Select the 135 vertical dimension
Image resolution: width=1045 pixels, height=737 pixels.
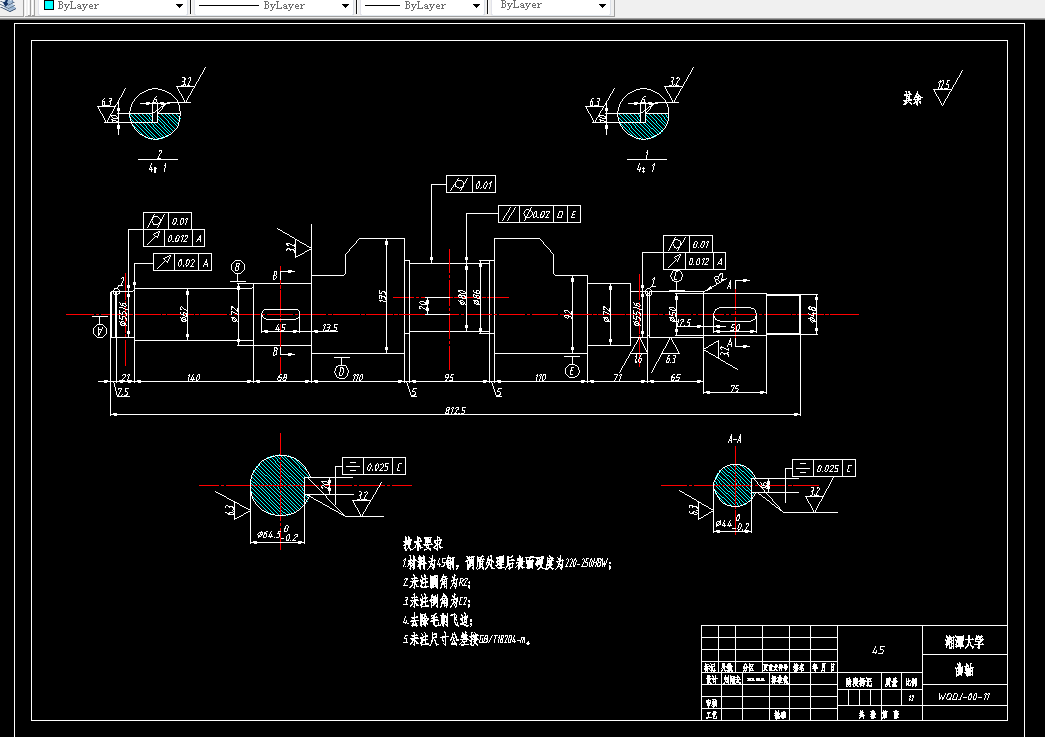(383, 296)
